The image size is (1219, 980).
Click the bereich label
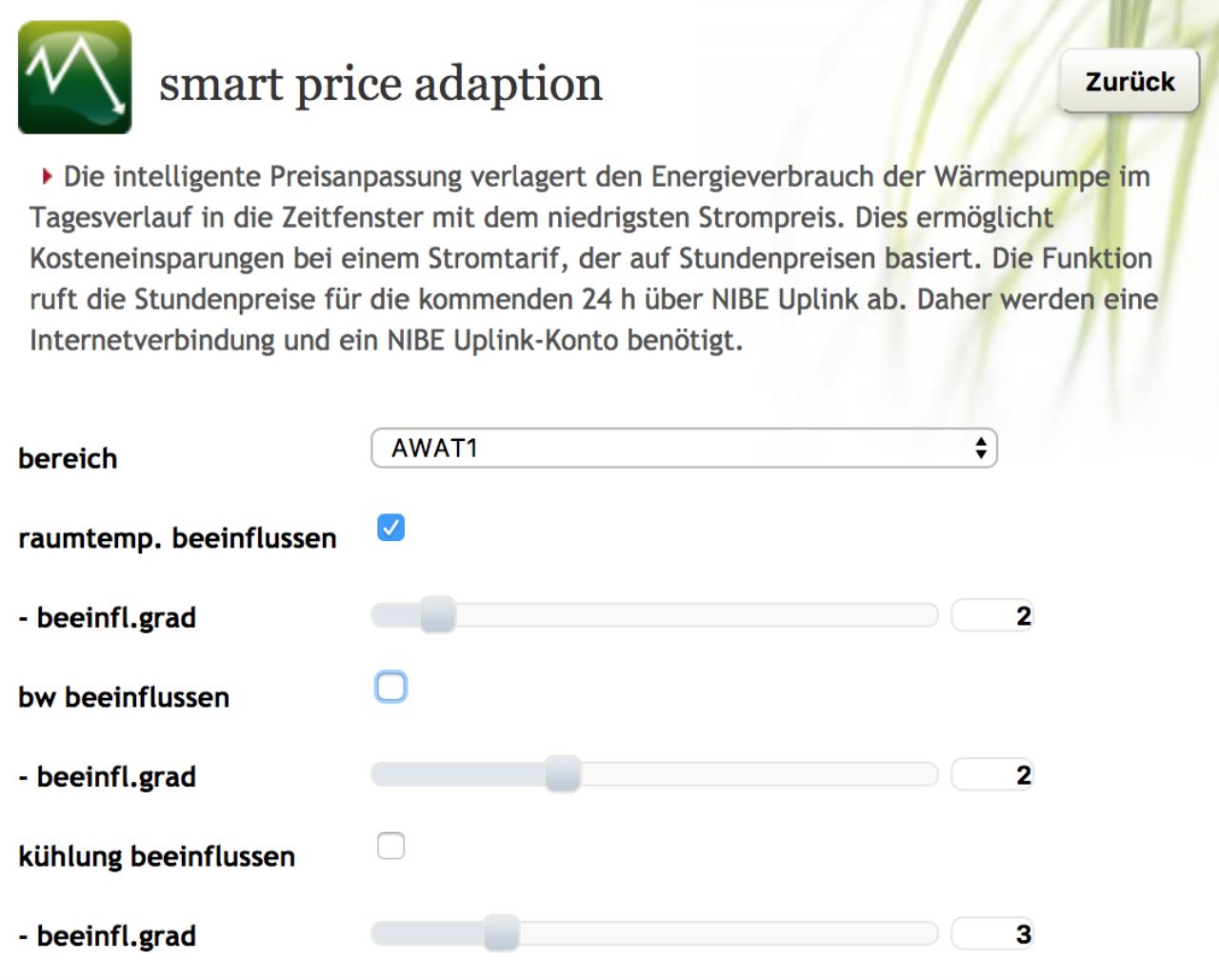point(68,458)
